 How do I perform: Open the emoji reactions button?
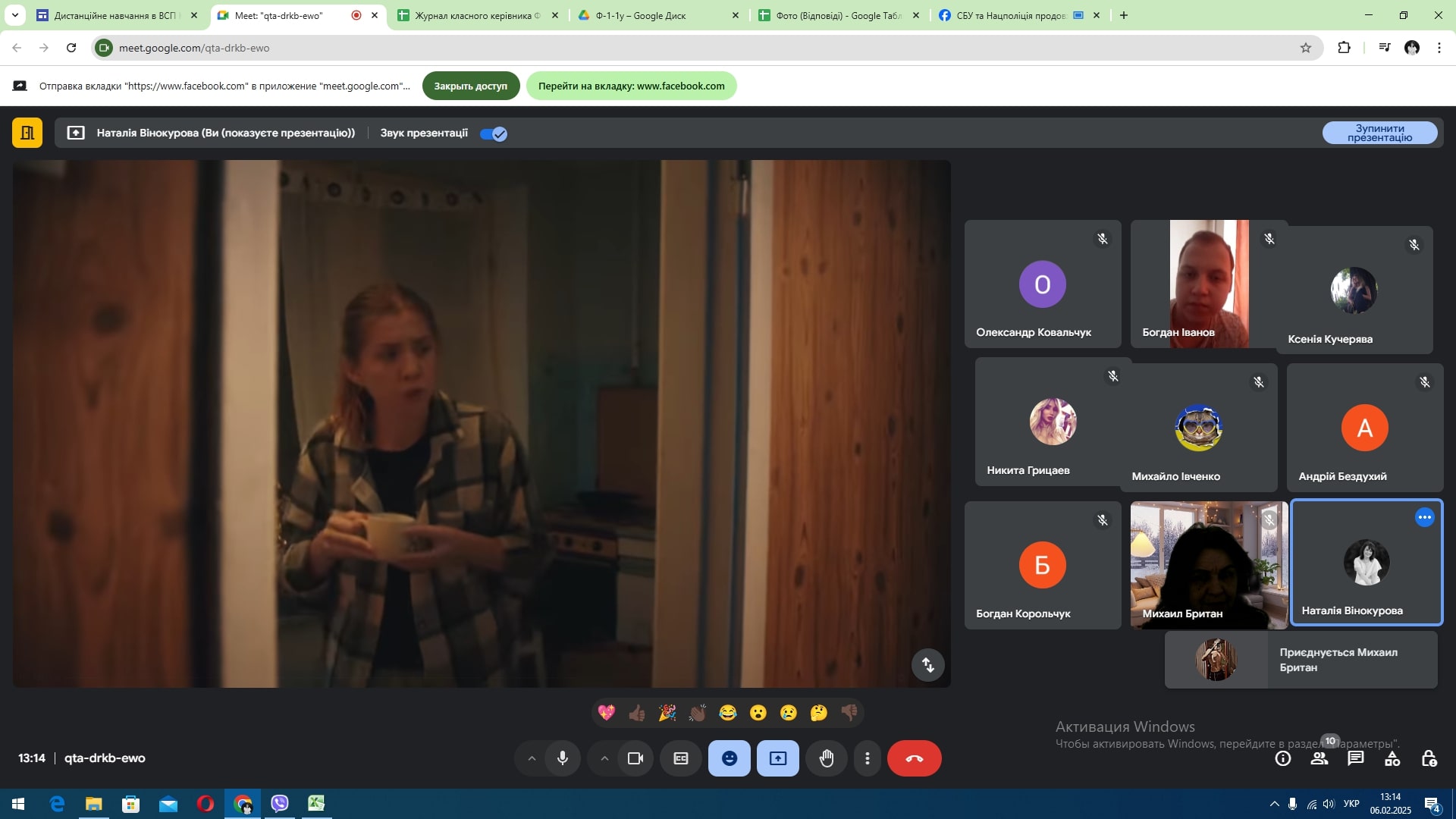730,758
